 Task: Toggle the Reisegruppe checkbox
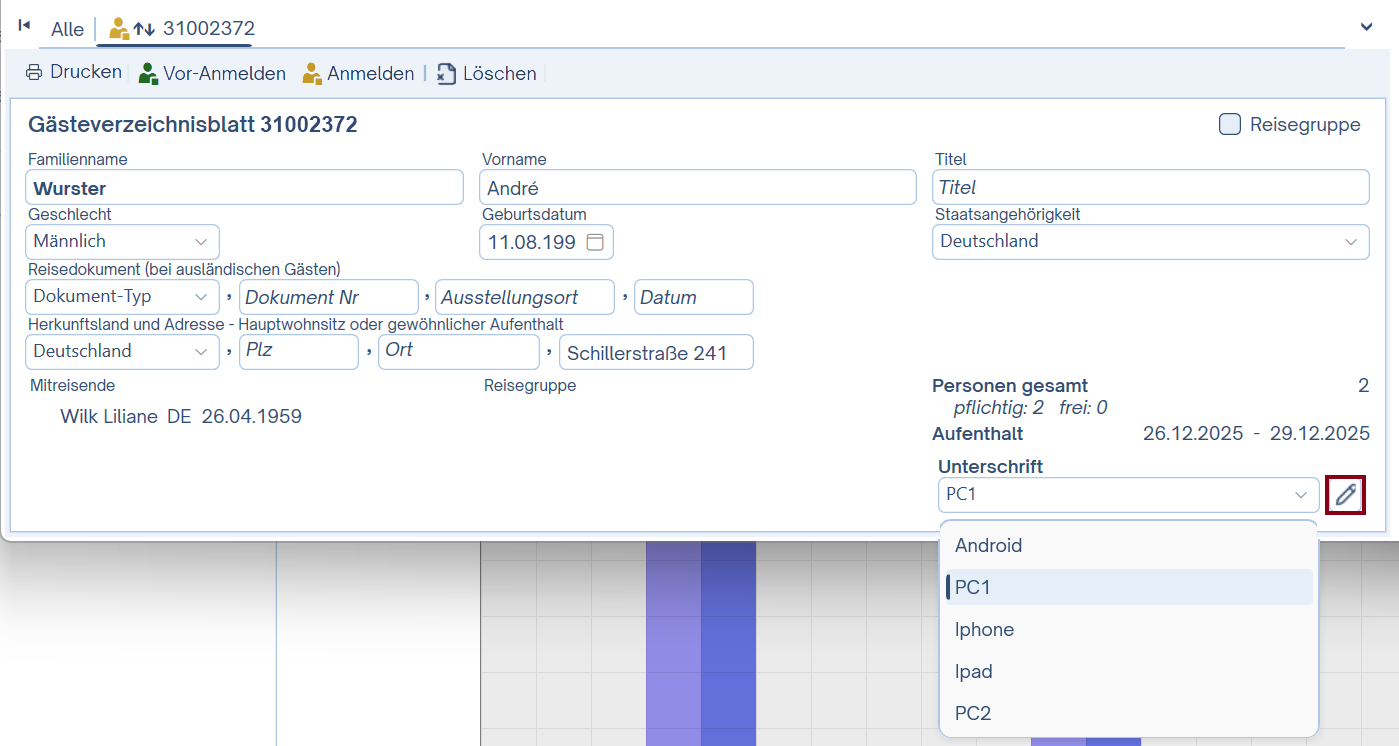point(1229,125)
